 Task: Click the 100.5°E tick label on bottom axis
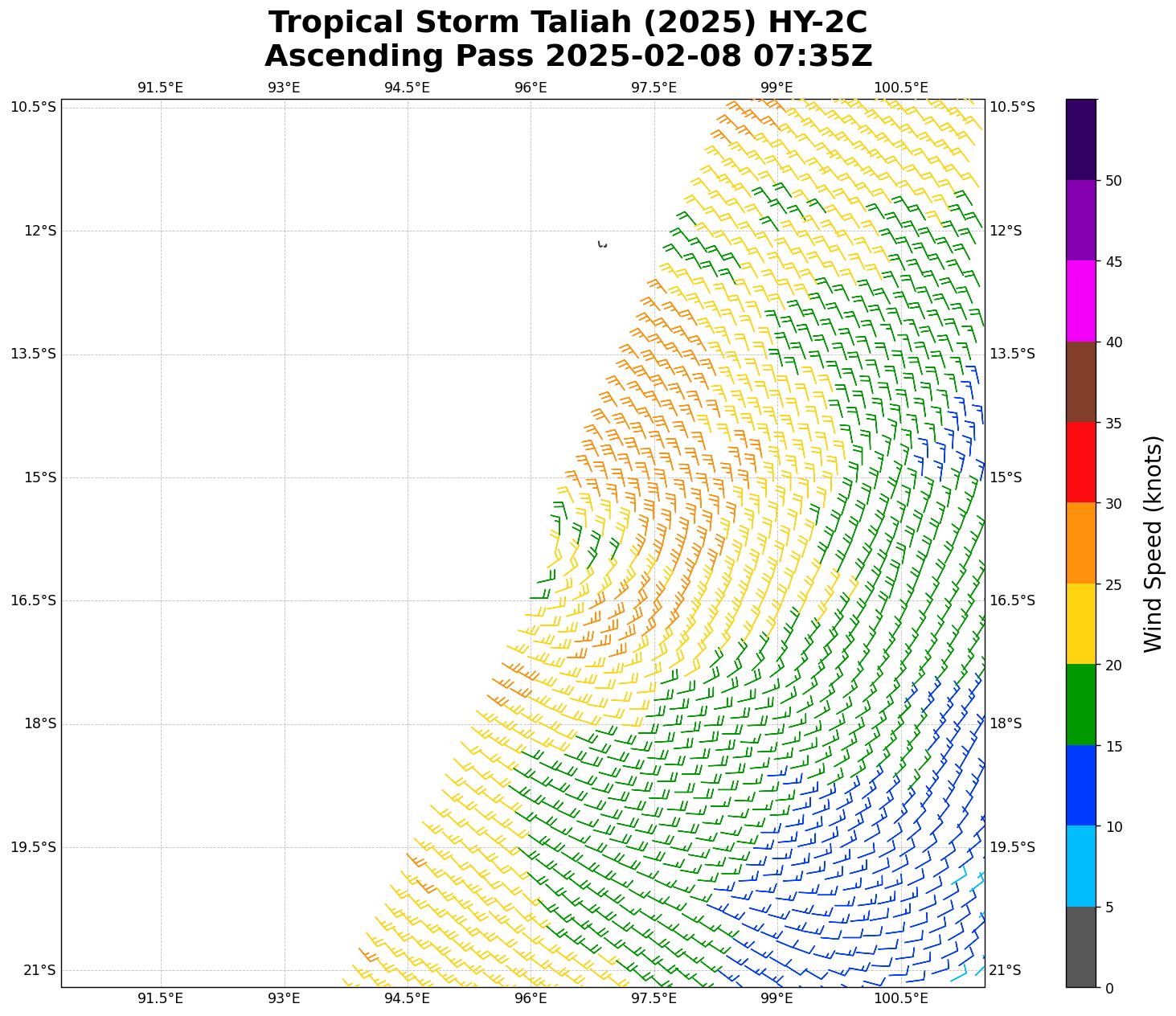(x=901, y=998)
